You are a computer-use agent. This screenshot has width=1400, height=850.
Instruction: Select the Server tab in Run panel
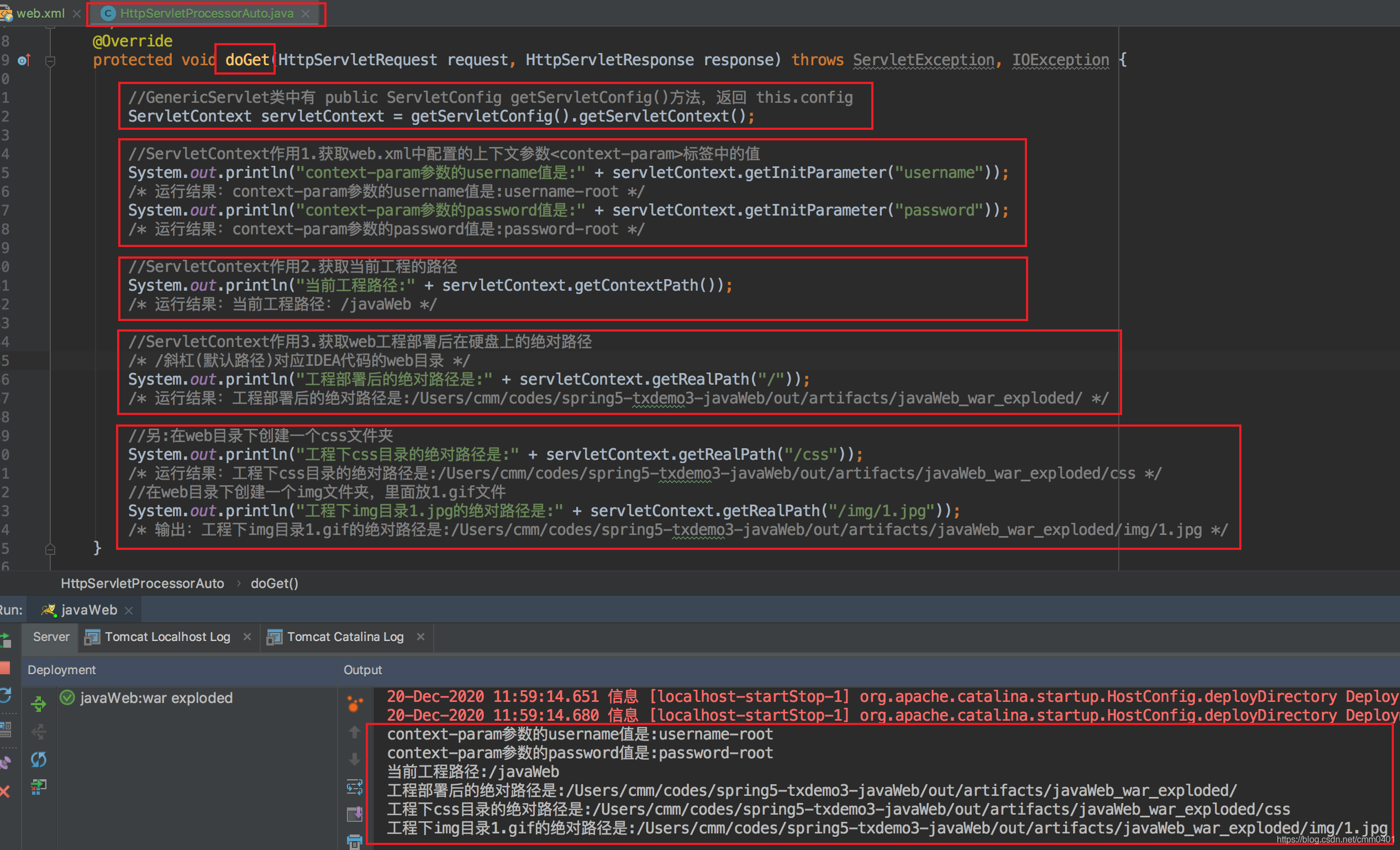pos(51,637)
